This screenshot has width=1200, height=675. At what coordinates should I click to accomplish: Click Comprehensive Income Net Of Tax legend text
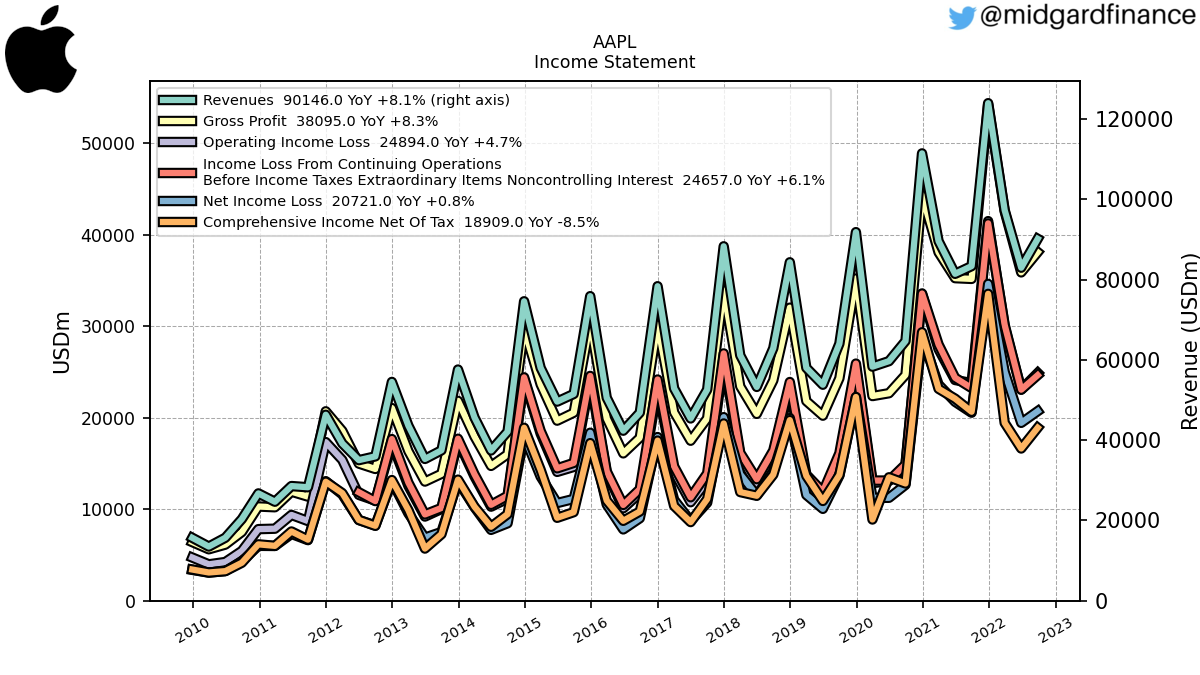pos(401,222)
